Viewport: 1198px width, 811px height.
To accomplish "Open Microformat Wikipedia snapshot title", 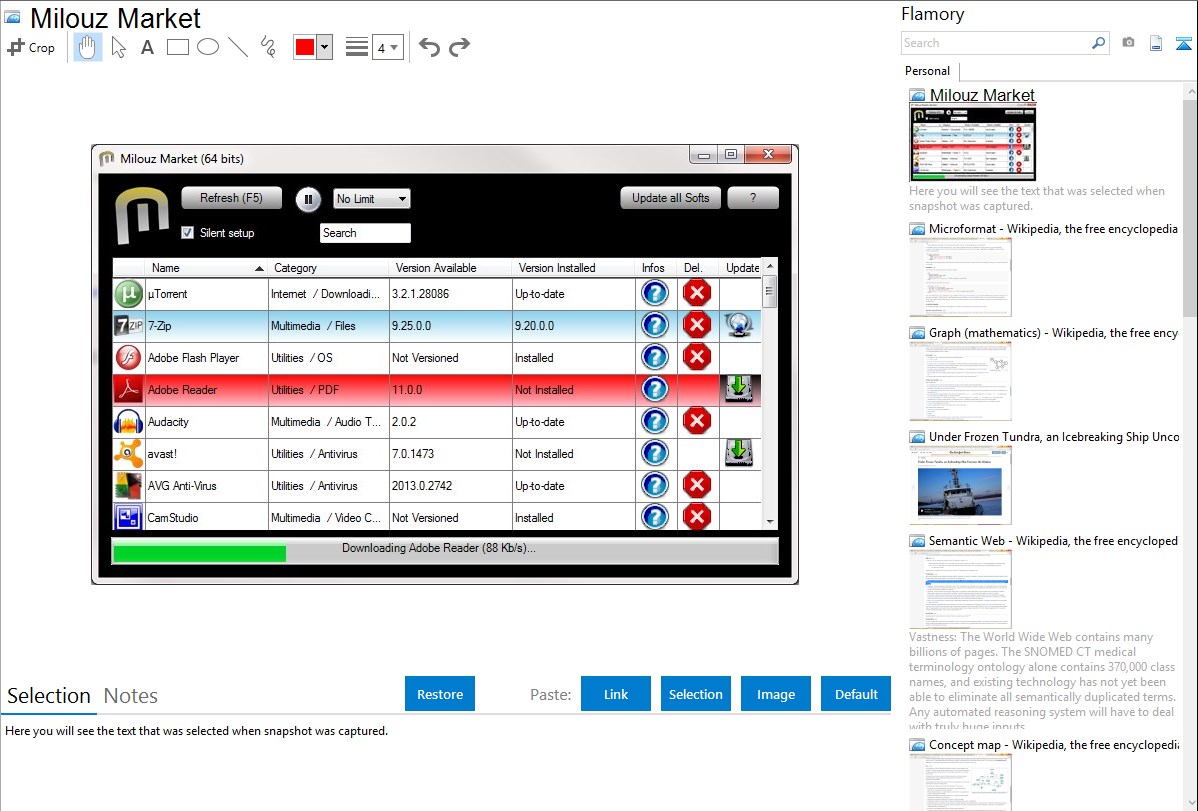I will click(x=1053, y=229).
